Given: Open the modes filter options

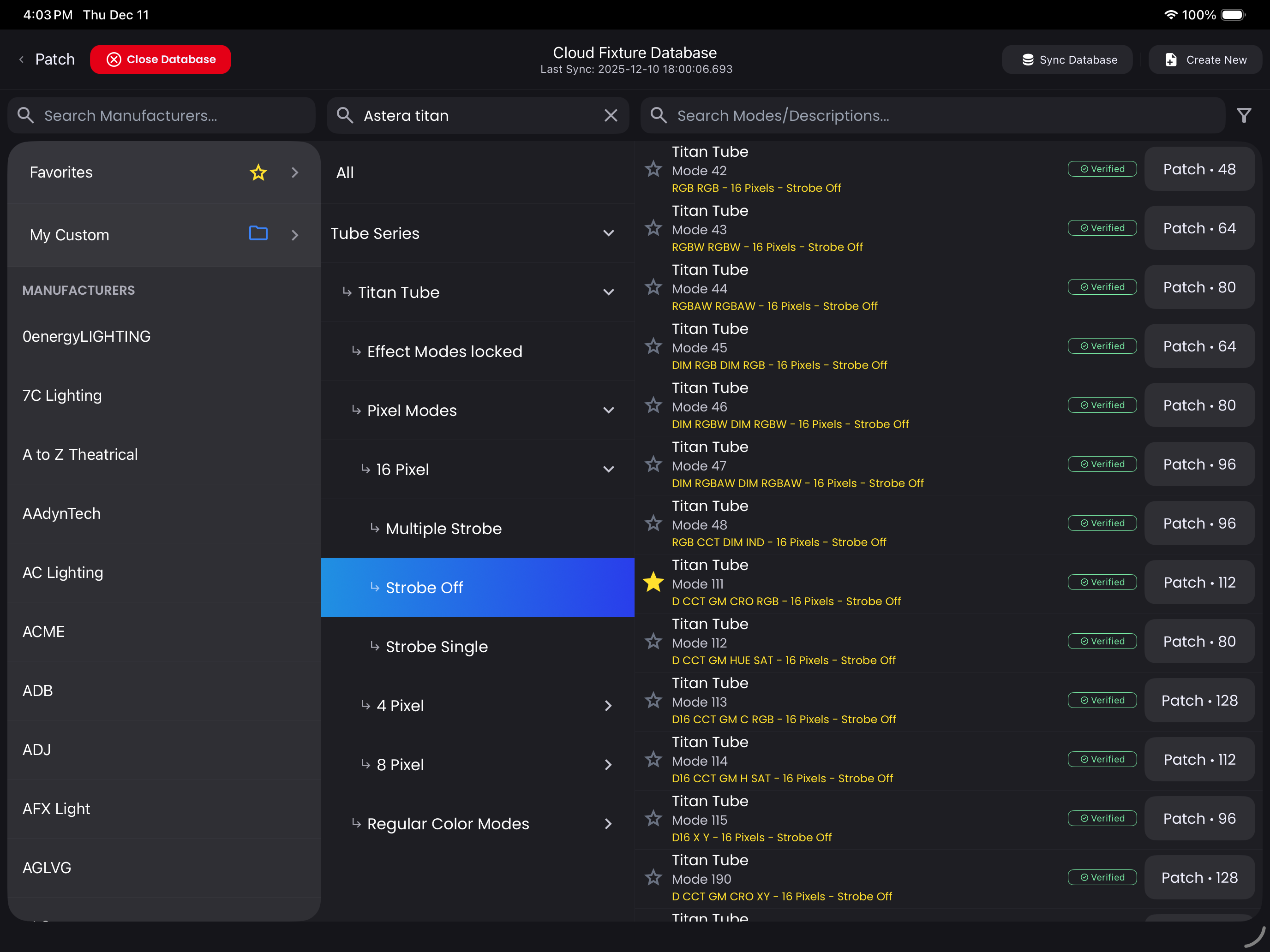Looking at the screenshot, I should pos(1244,115).
